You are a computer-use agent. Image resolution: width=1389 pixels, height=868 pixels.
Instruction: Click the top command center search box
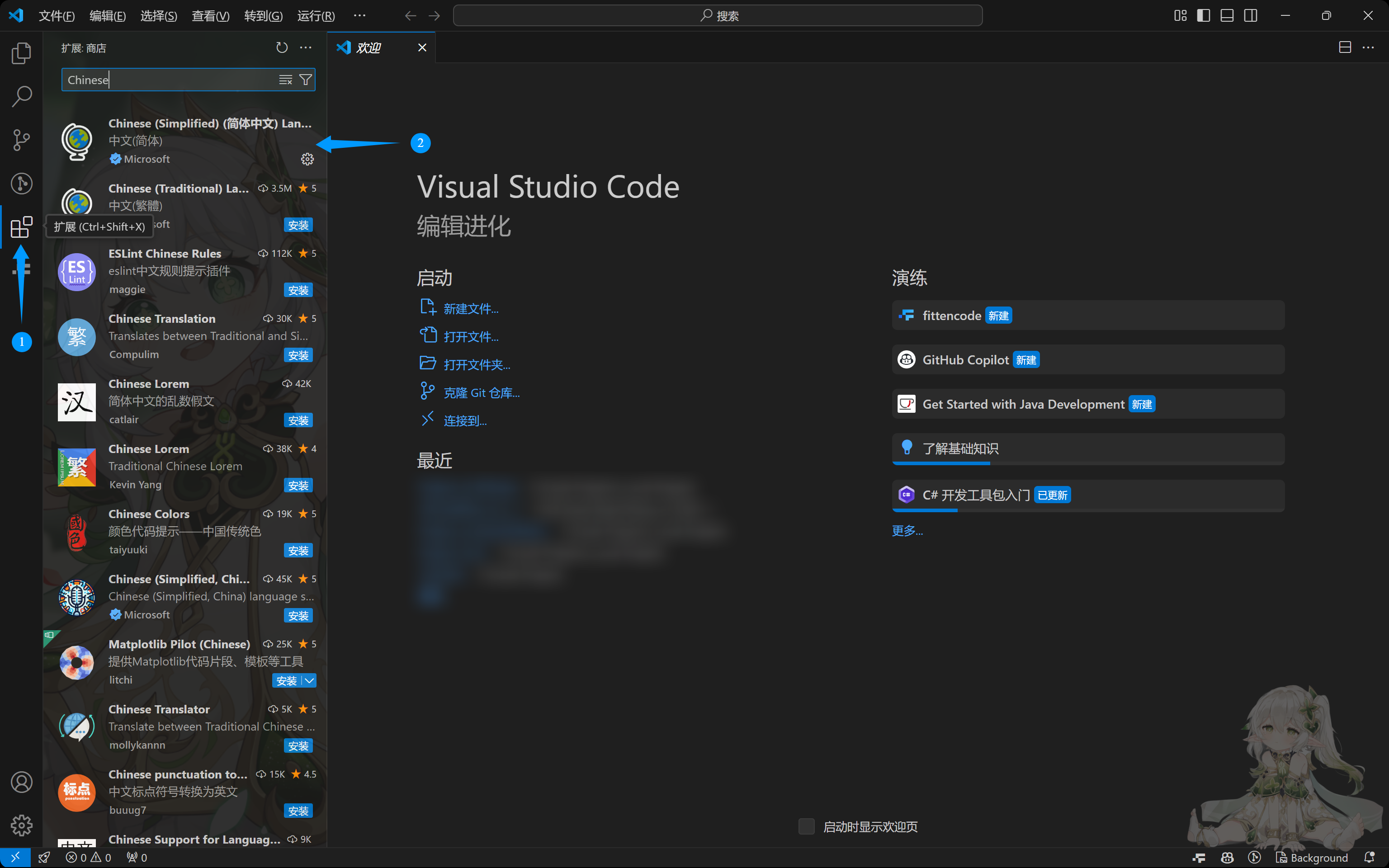tap(718, 15)
